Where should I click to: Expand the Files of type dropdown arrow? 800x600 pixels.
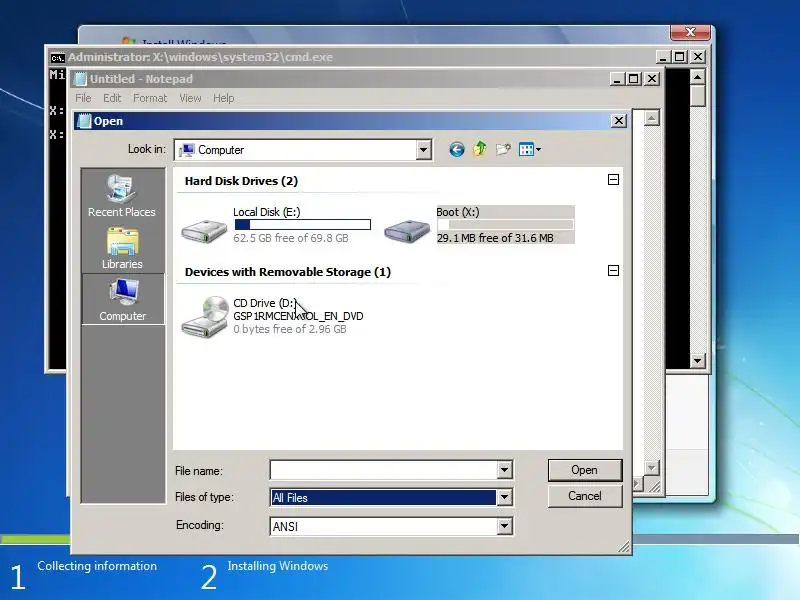pyautogui.click(x=504, y=497)
